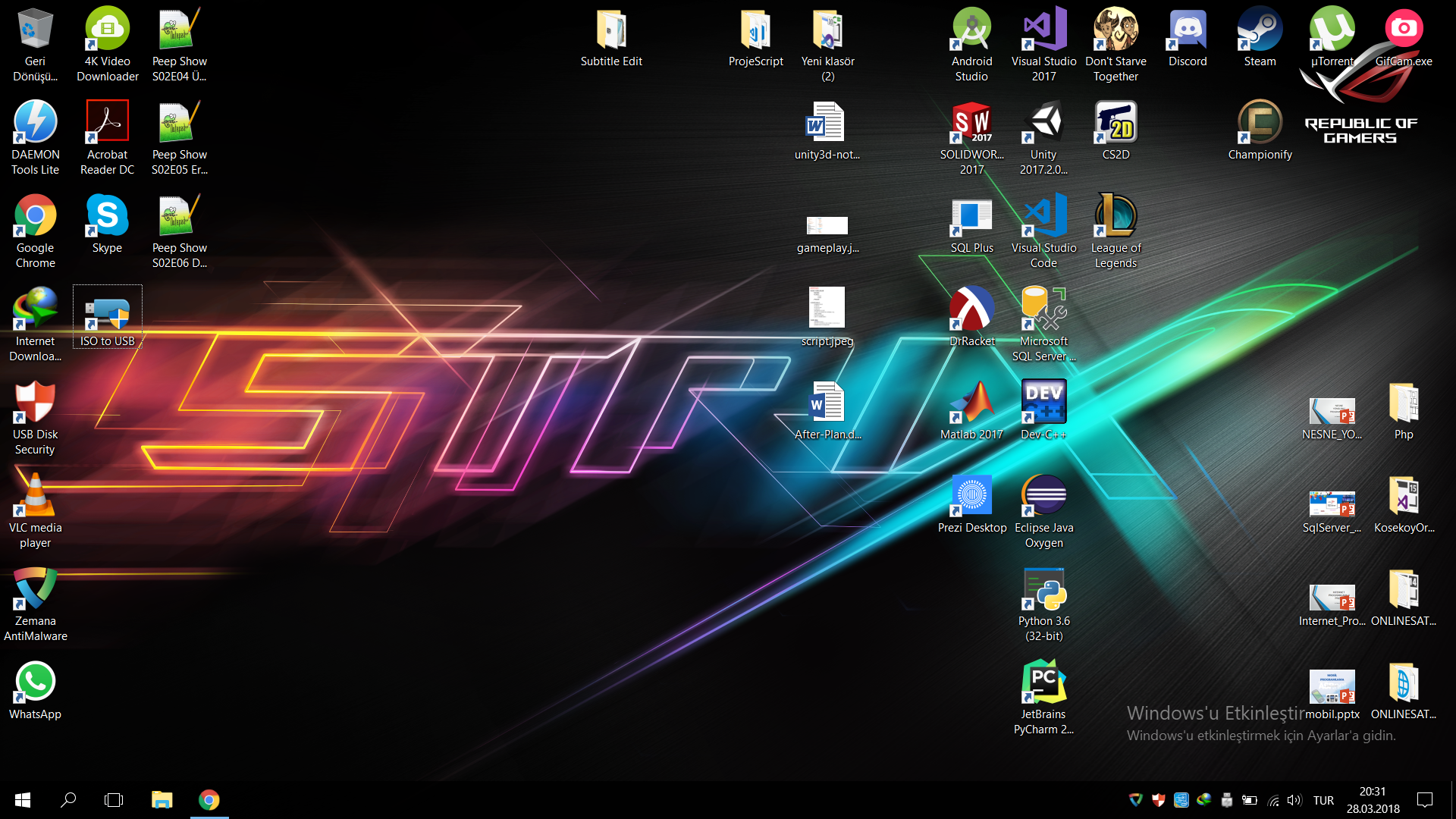
Task: Open the ProjeScript folder
Action: click(755, 37)
